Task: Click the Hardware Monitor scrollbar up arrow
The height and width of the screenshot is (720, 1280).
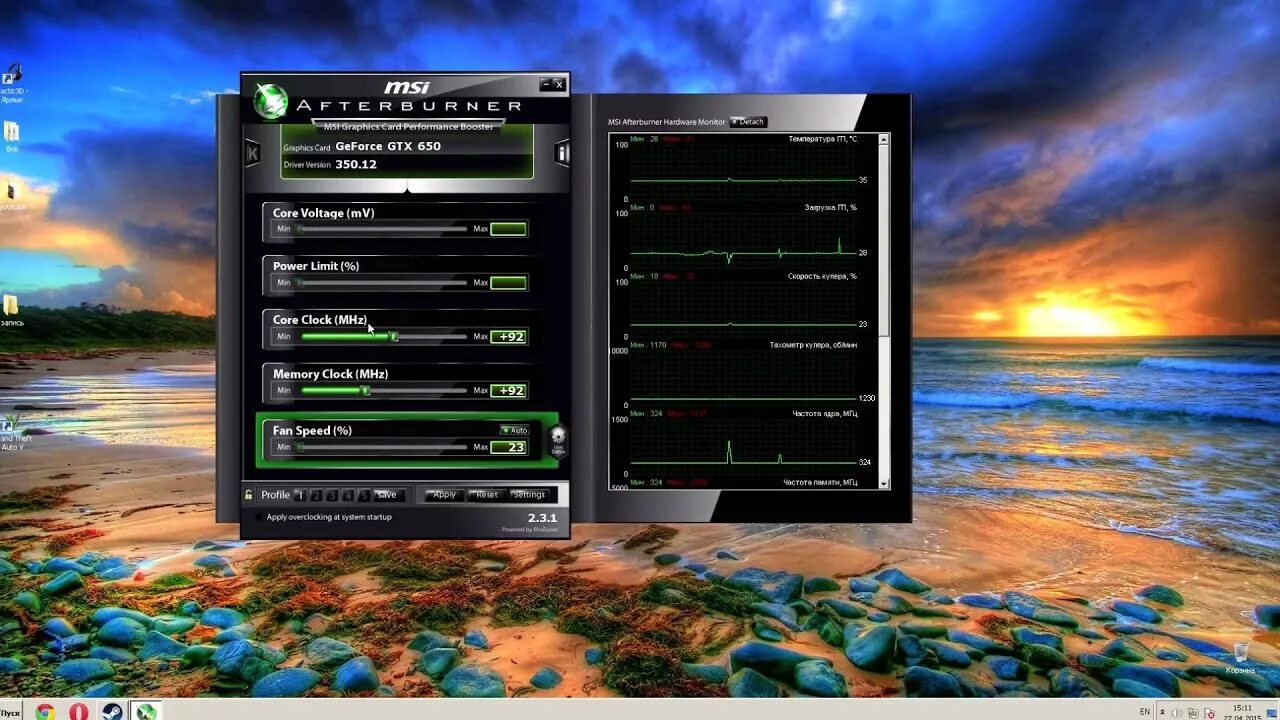Action: pos(883,139)
